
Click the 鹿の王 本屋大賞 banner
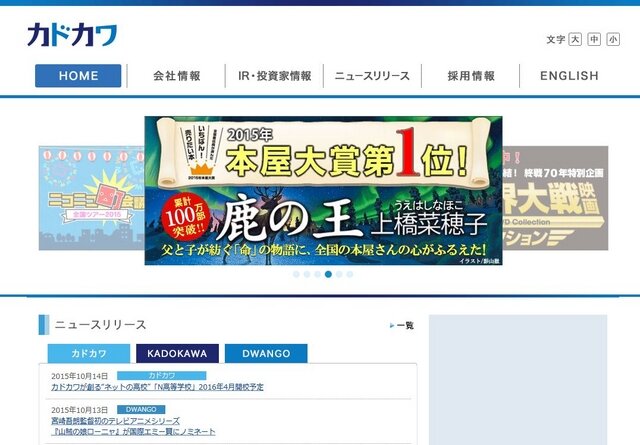(x=323, y=190)
